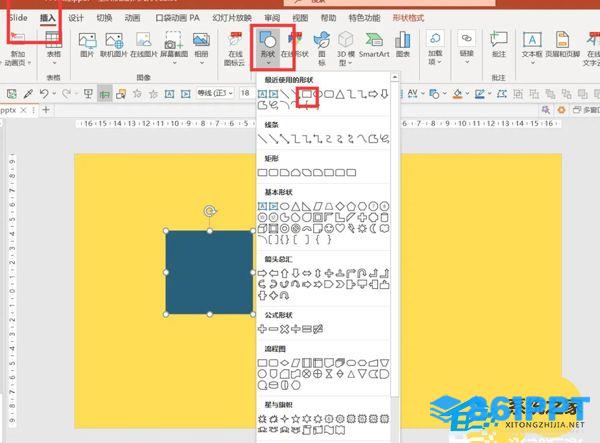The width and height of the screenshot is (600, 443).
Task: Open the font name combo box 等线
Action: click(x=215, y=93)
